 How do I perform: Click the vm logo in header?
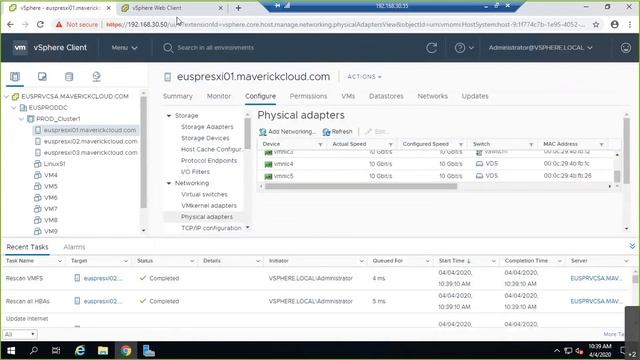[x=20, y=47]
